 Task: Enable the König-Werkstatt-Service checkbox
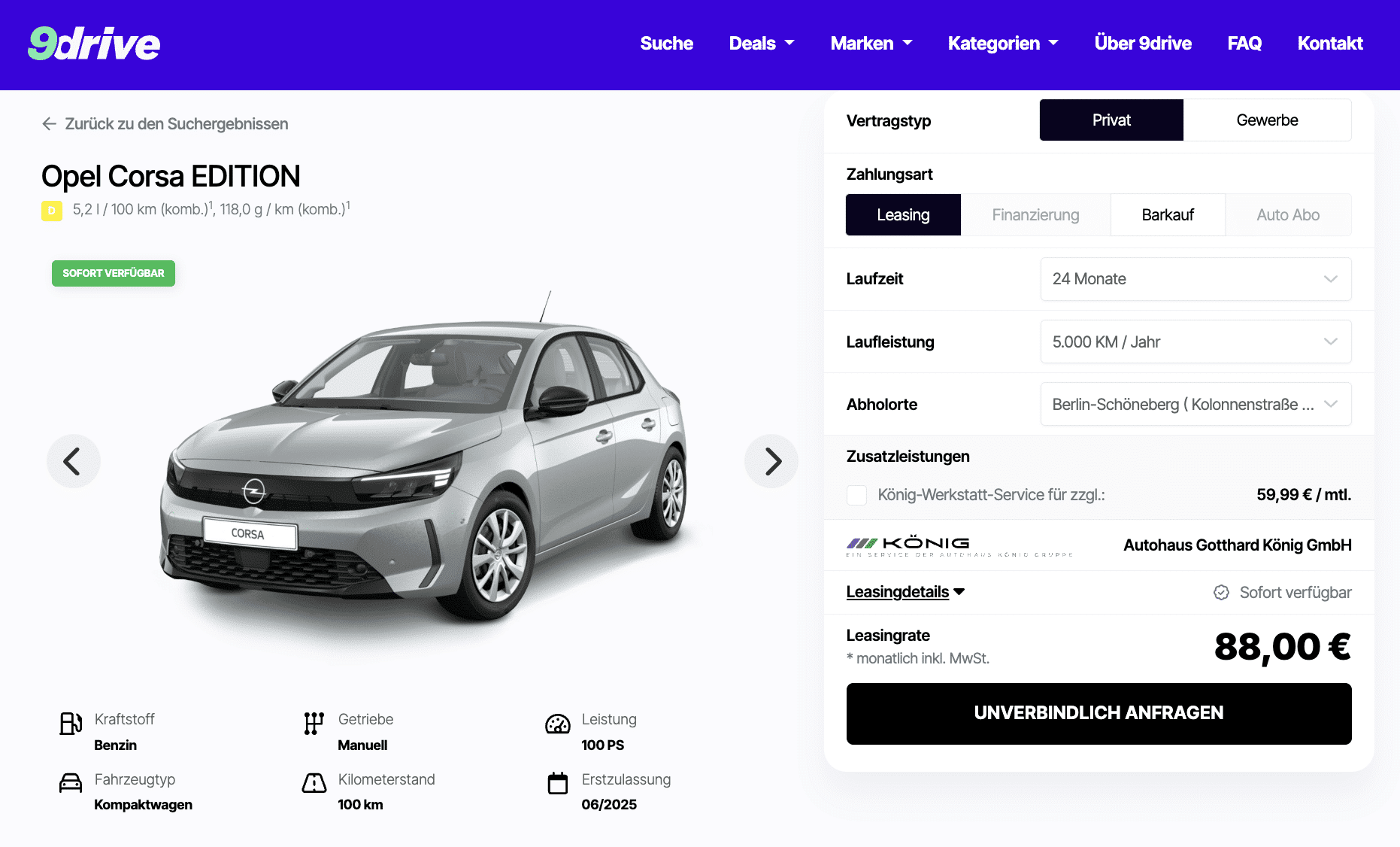click(856, 495)
